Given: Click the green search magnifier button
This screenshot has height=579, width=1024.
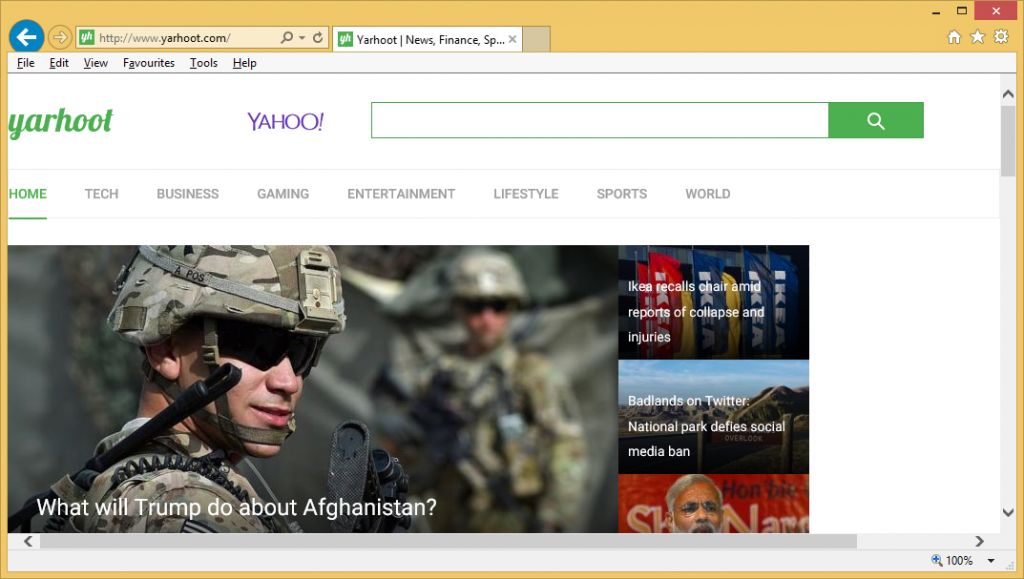Looking at the screenshot, I should click(876, 120).
